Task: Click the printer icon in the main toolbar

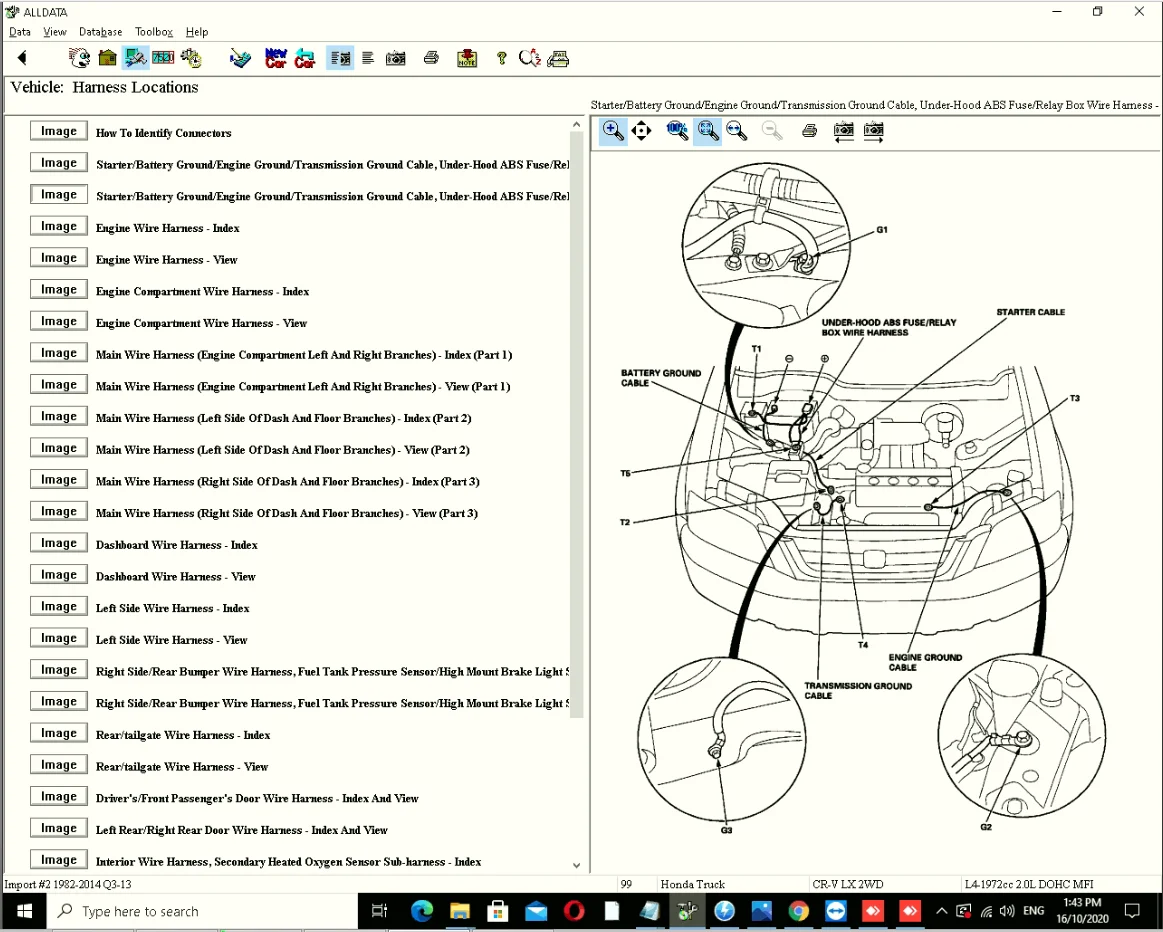Action: point(431,58)
